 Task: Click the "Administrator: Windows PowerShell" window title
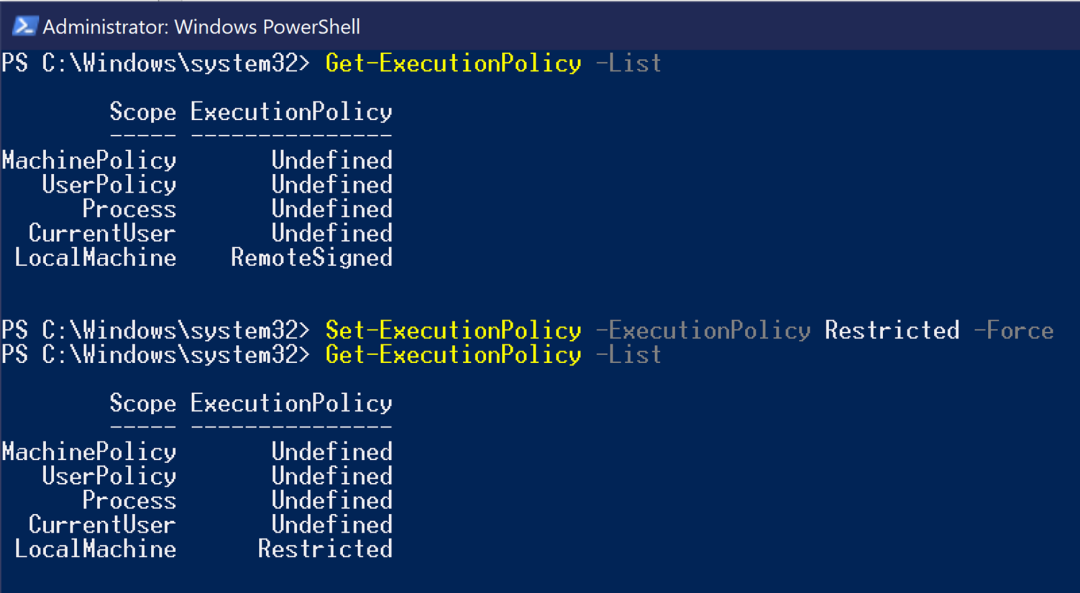pos(201,27)
